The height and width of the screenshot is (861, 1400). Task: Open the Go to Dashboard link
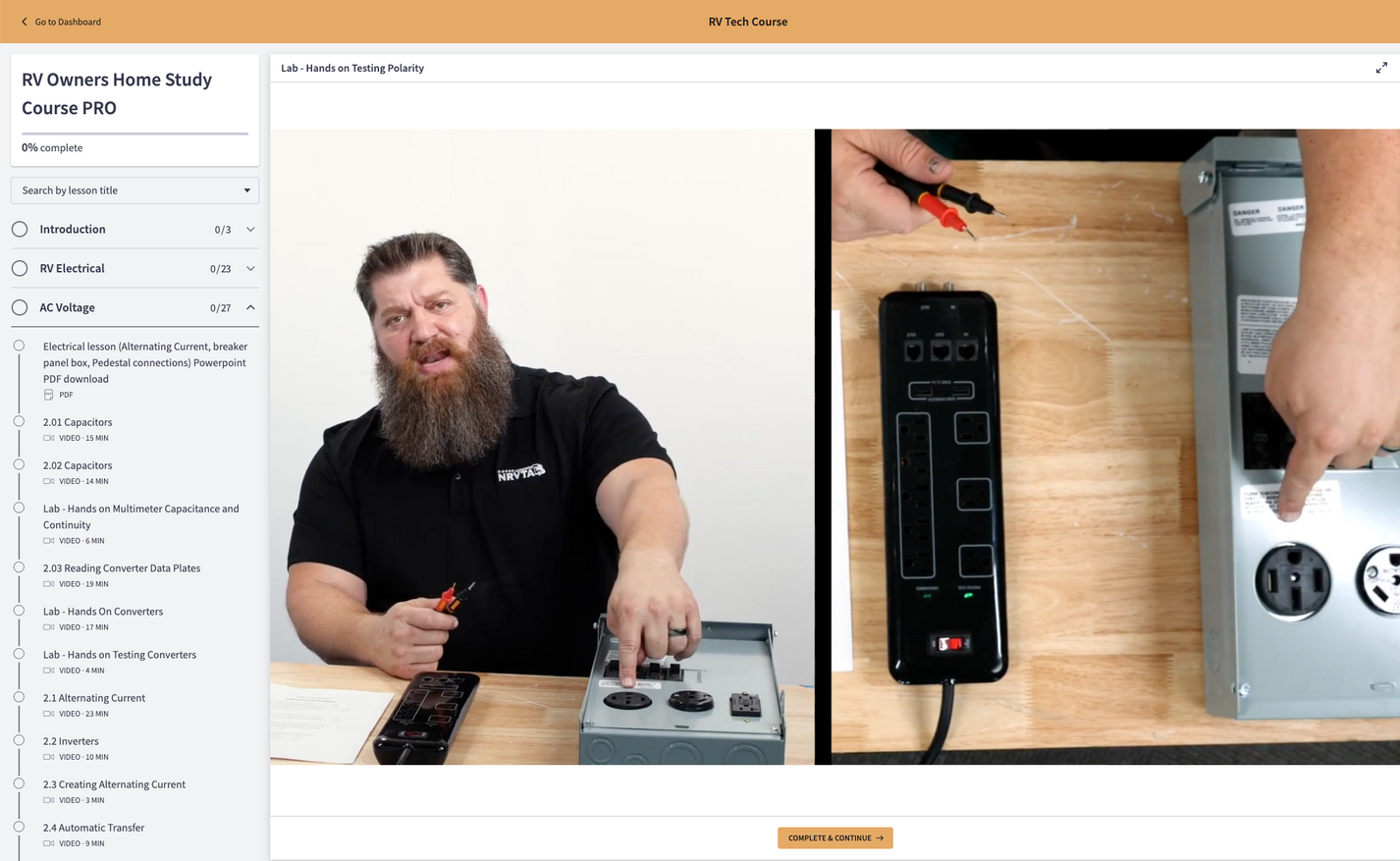pos(67,21)
